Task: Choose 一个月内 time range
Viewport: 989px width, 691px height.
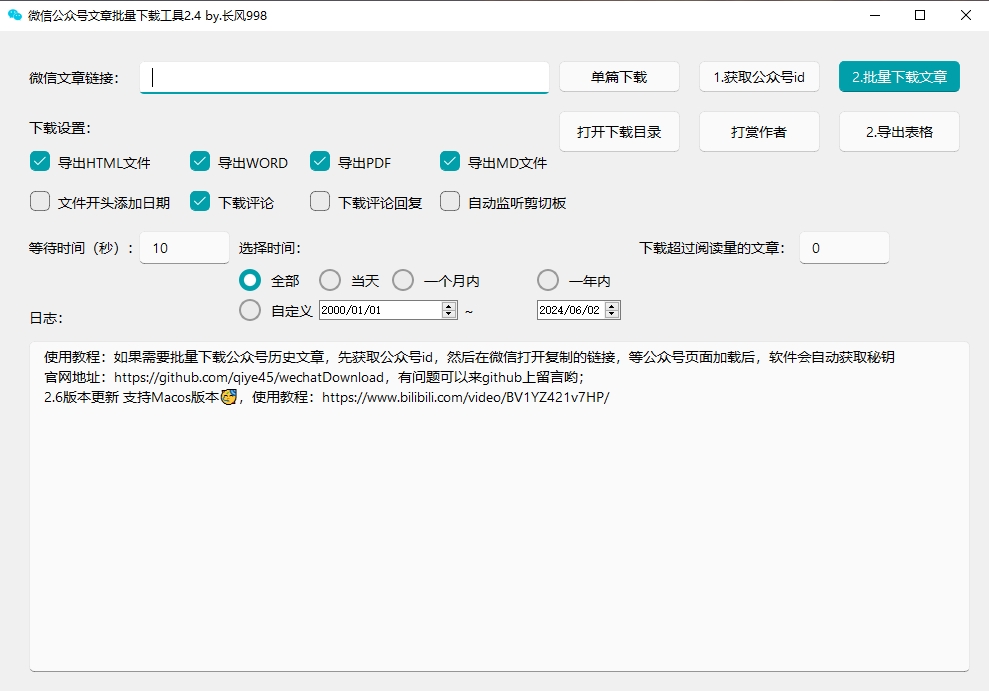Action: pyautogui.click(x=402, y=280)
